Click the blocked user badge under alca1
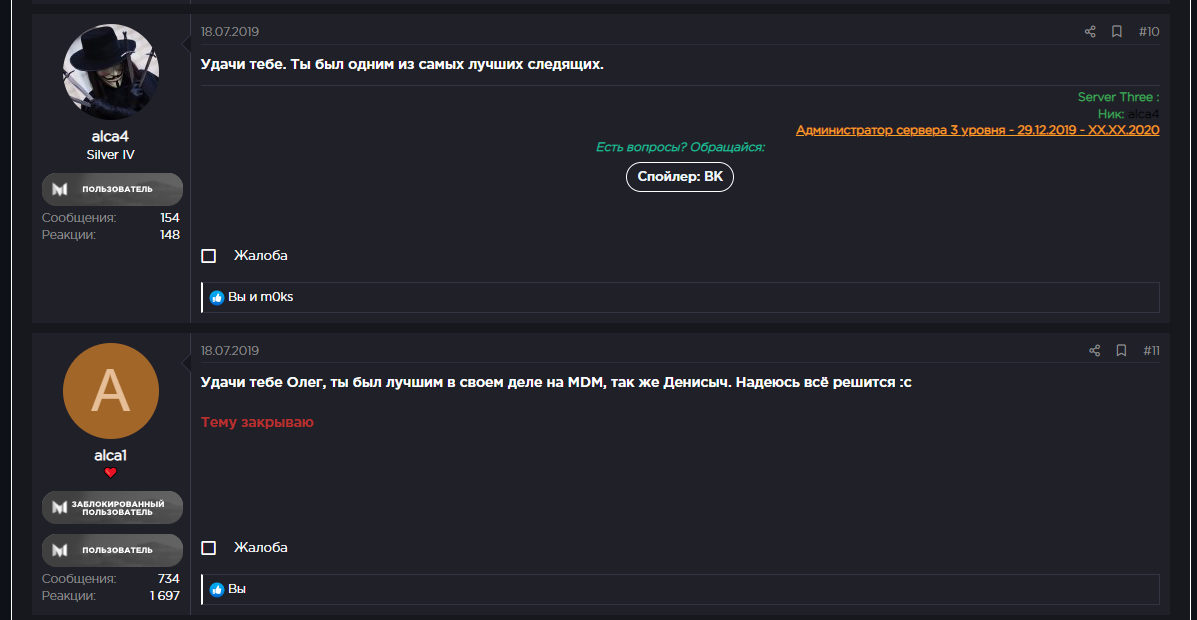Image resolution: width=1197 pixels, height=620 pixels. pos(112,507)
